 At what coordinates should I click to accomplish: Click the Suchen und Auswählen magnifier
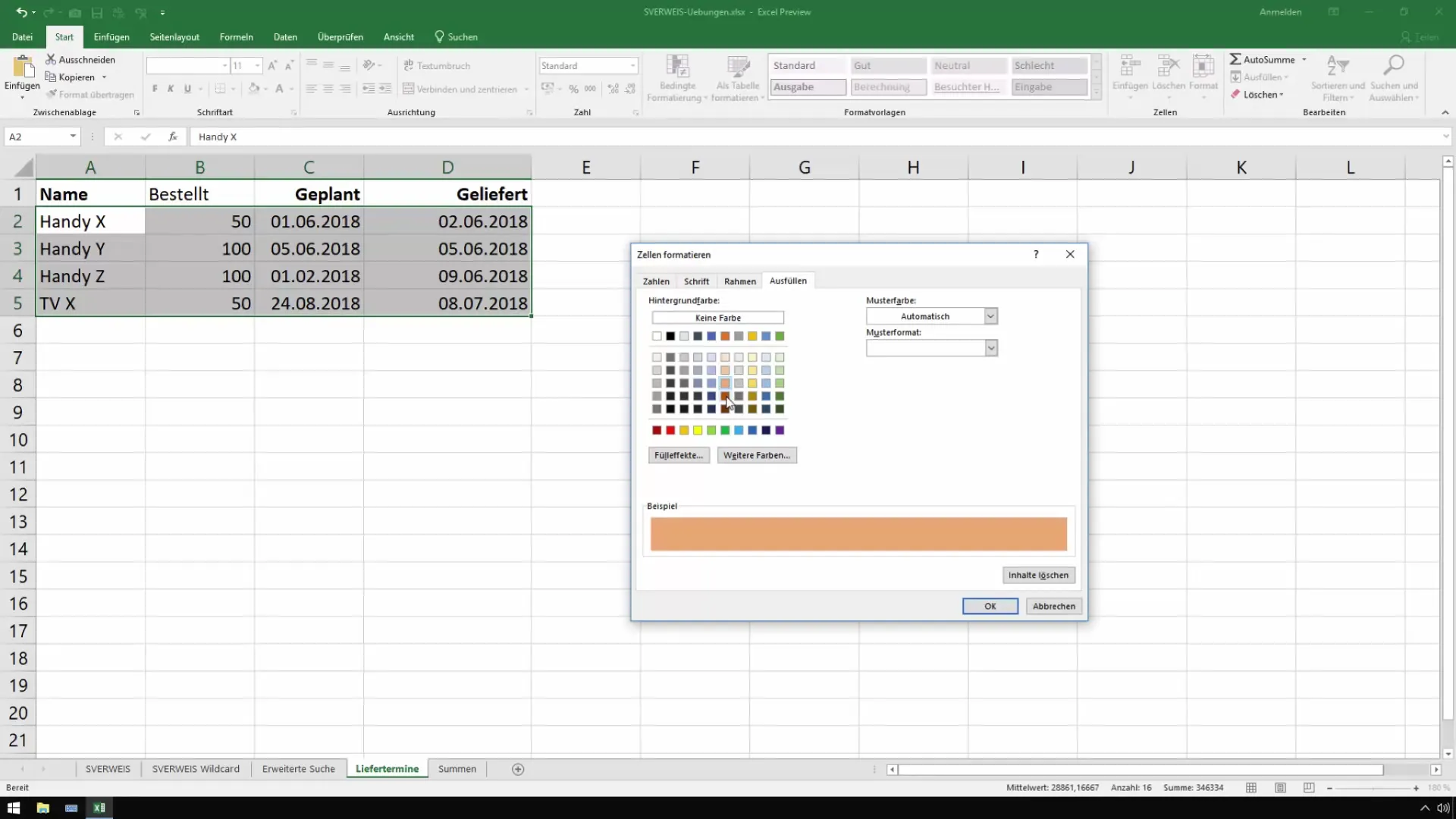[x=1394, y=66]
